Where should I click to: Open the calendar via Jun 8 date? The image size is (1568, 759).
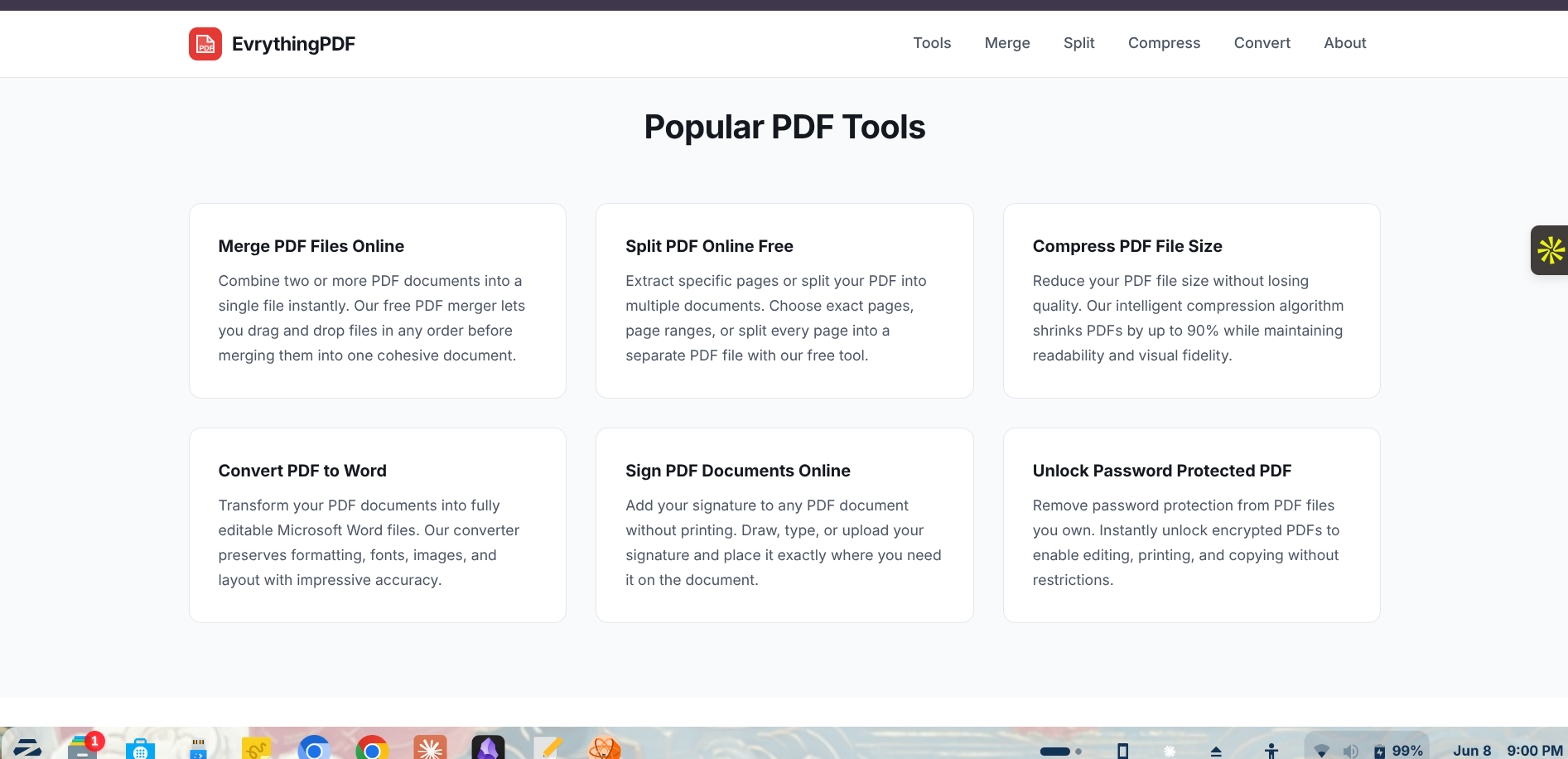tap(1472, 751)
